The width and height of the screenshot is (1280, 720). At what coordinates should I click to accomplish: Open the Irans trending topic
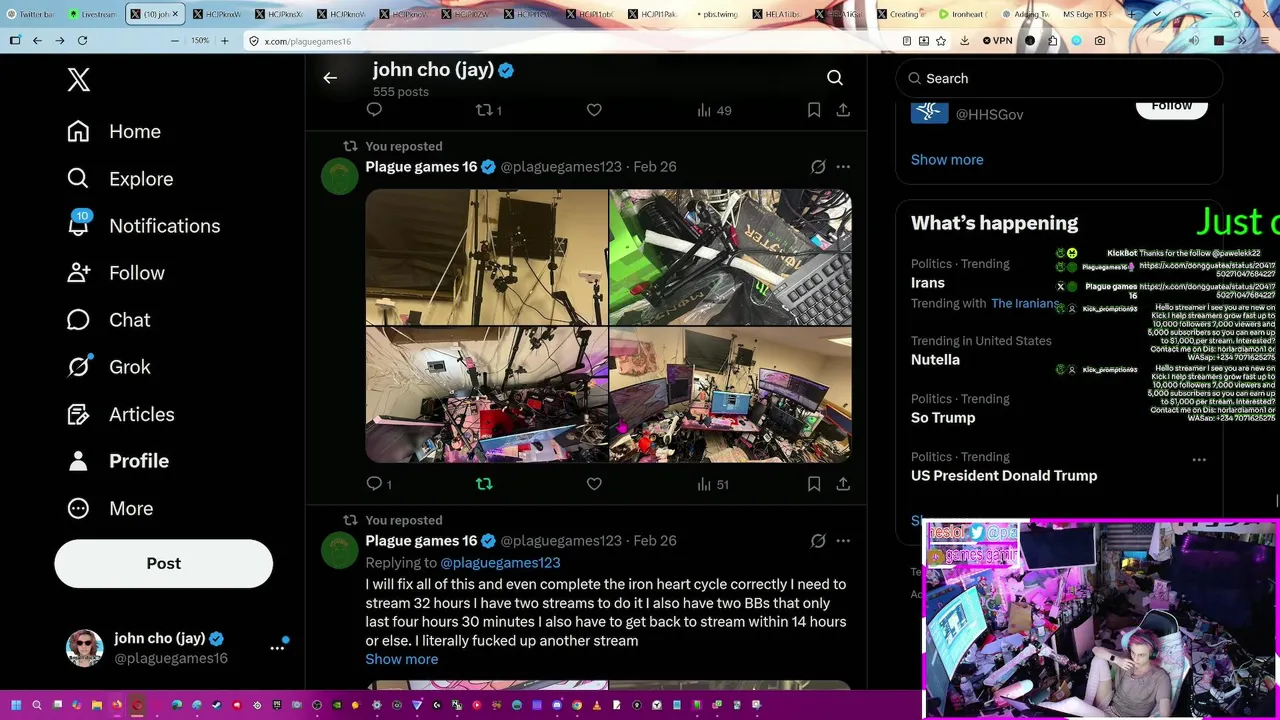coord(928,283)
